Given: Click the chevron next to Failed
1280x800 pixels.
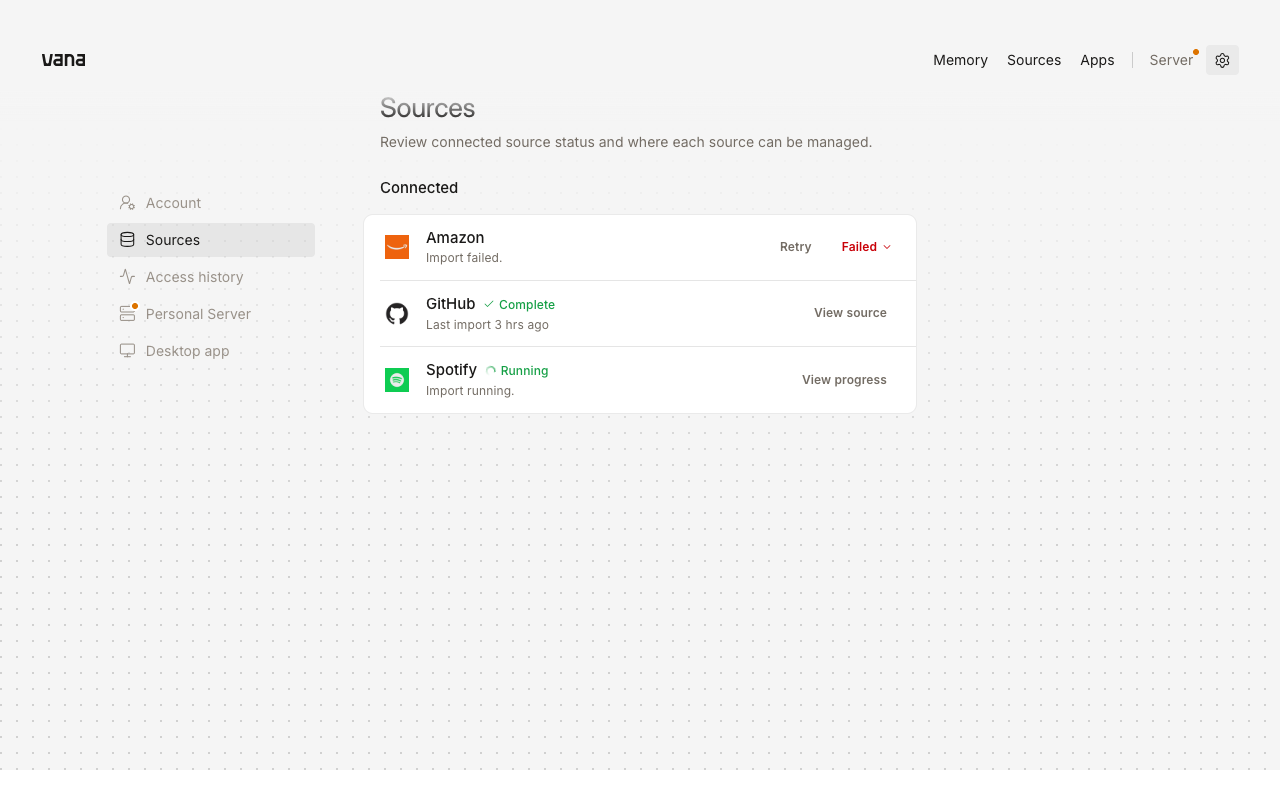Looking at the screenshot, I should pos(887,247).
